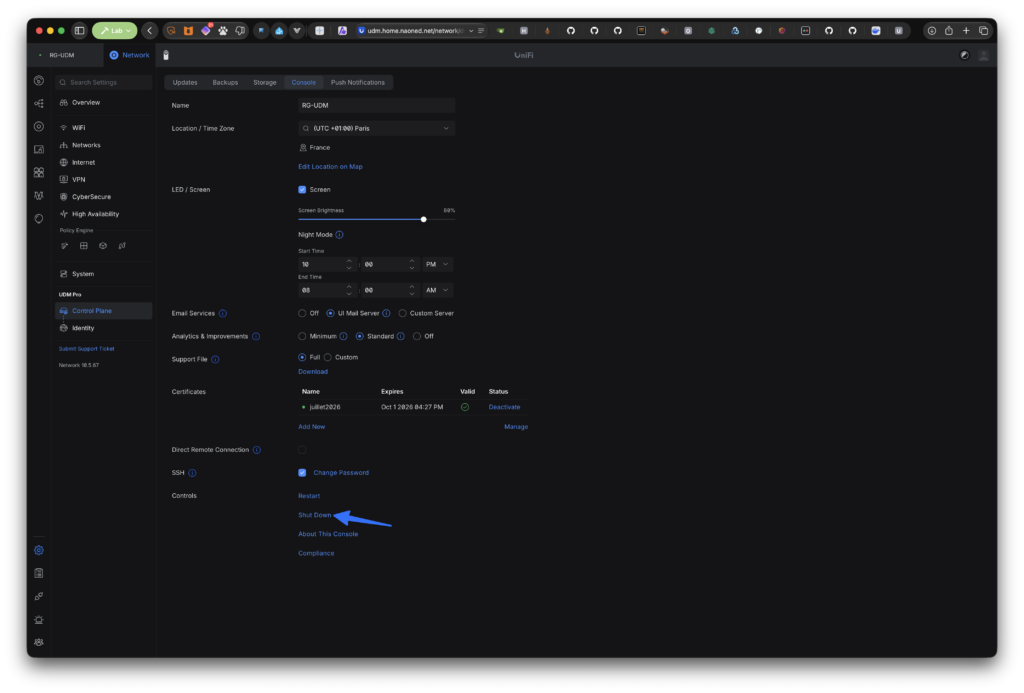Screen dimensions: 1024x693
Task: Show info for Analytics & Improvements
Action: click(x=256, y=336)
